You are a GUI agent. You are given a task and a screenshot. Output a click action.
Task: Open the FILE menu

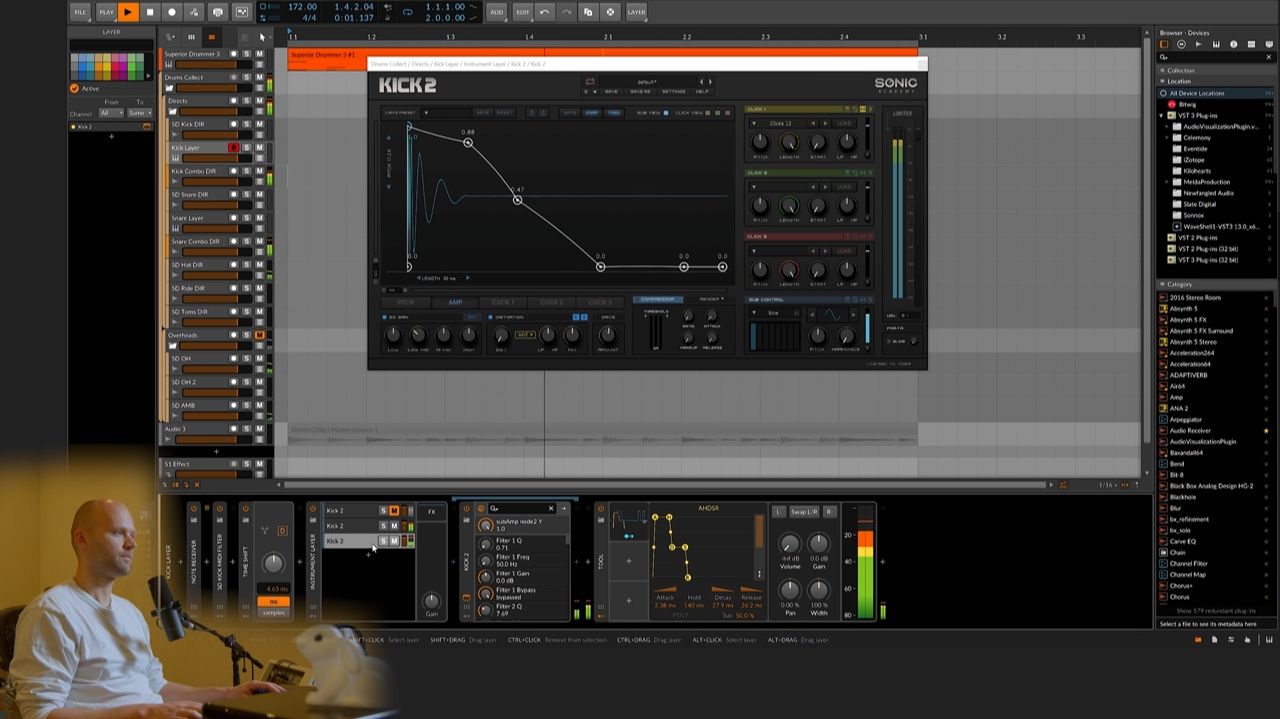80,12
